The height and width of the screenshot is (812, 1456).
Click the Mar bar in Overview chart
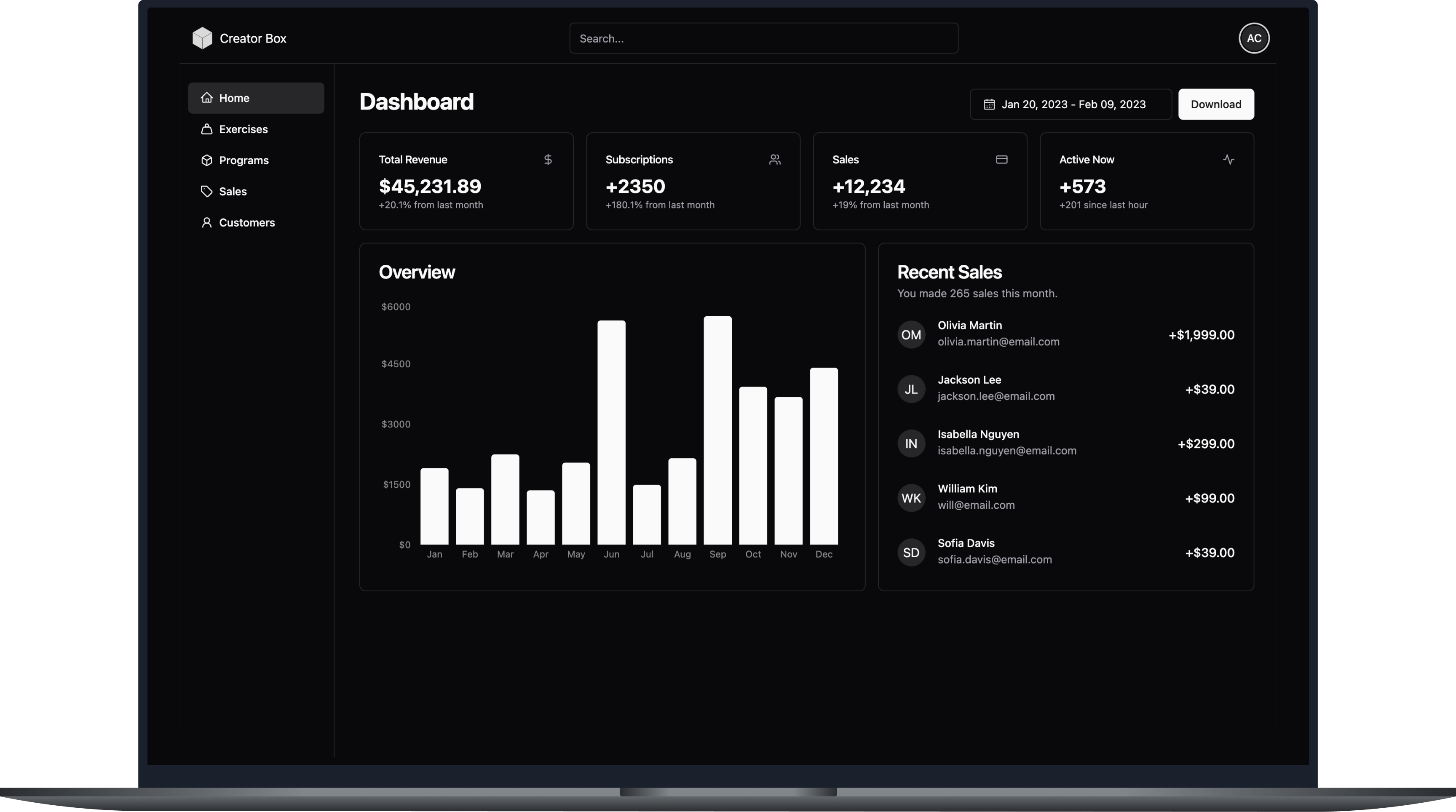505,499
